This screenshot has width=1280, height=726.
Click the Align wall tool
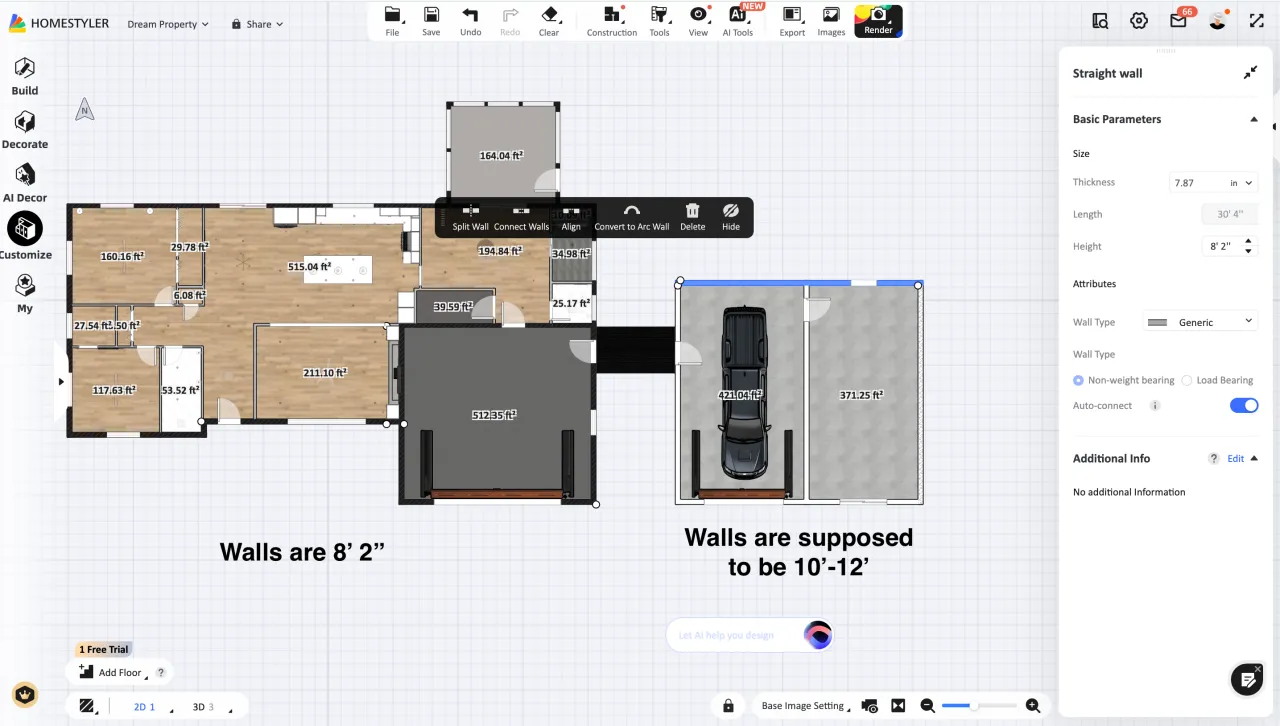click(x=571, y=217)
